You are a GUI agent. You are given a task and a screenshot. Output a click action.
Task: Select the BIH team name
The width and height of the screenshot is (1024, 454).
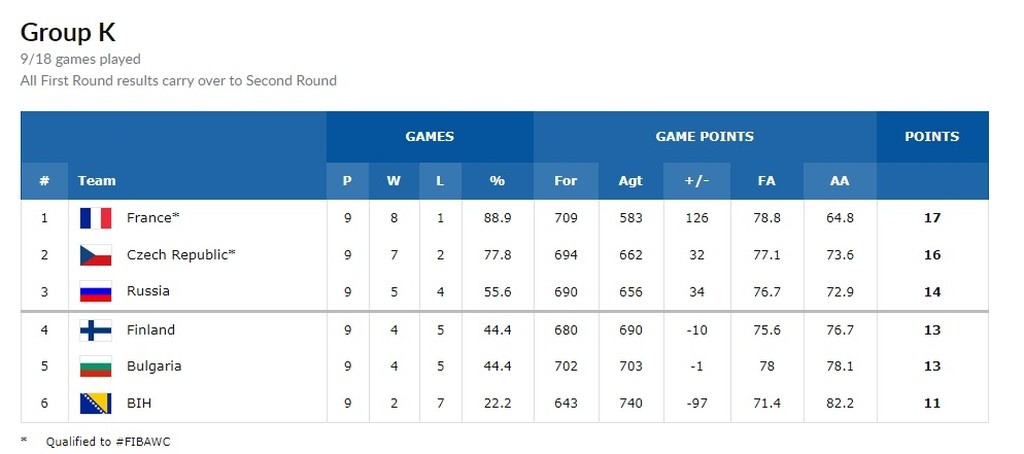pyautogui.click(x=139, y=404)
